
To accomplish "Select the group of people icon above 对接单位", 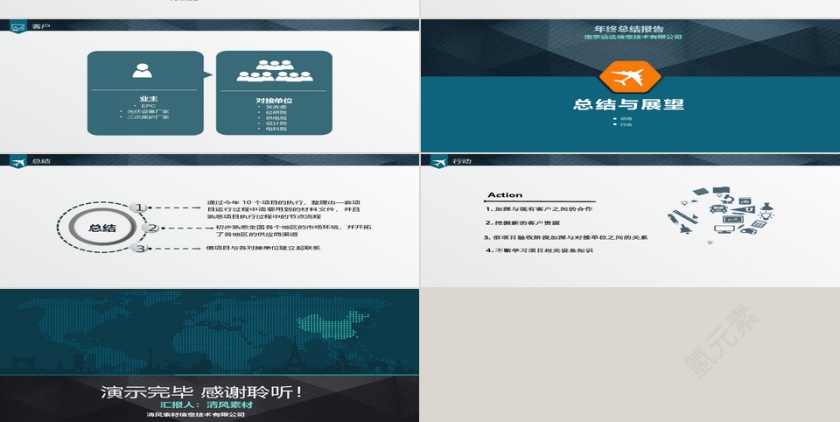I will coord(275,71).
